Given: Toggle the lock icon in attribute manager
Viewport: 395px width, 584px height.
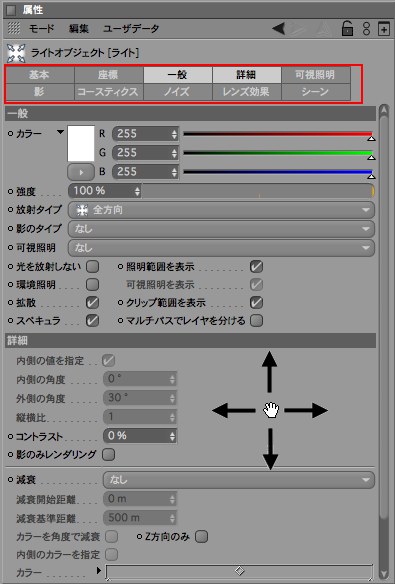Looking at the screenshot, I should [x=347, y=28].
